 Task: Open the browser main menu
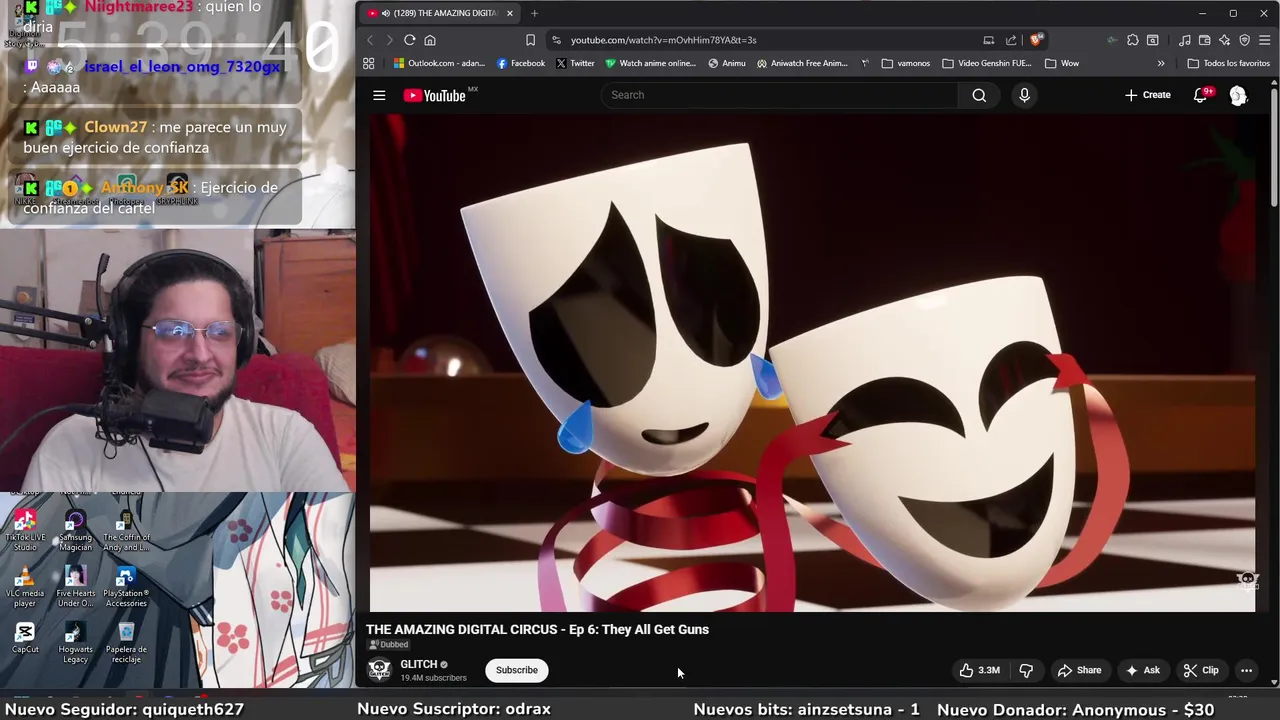tap(1265, 40)
